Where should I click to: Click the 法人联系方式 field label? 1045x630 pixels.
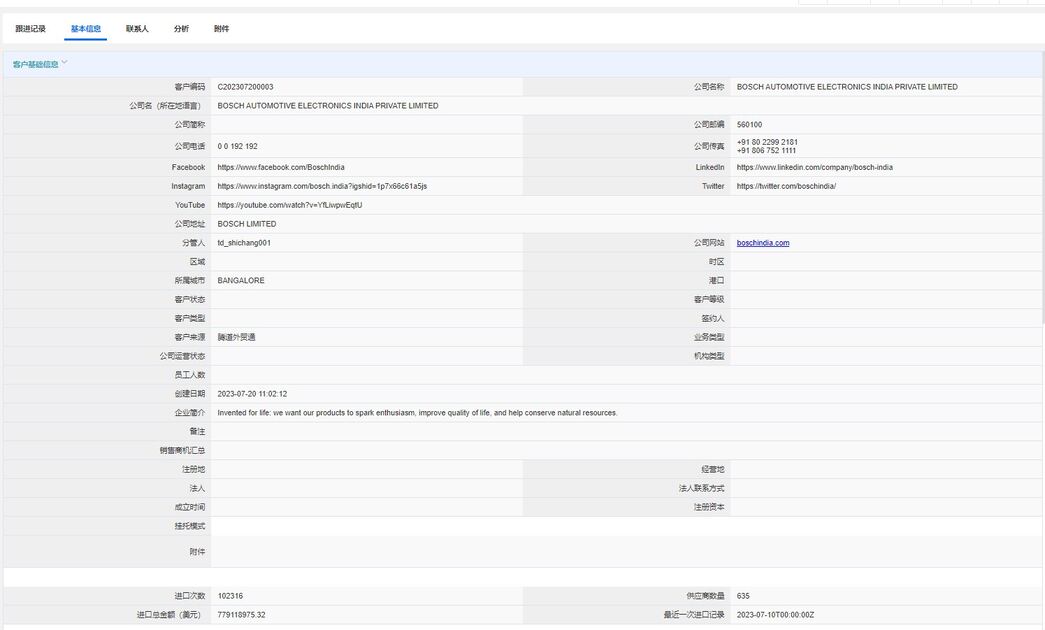coord(701,489)
